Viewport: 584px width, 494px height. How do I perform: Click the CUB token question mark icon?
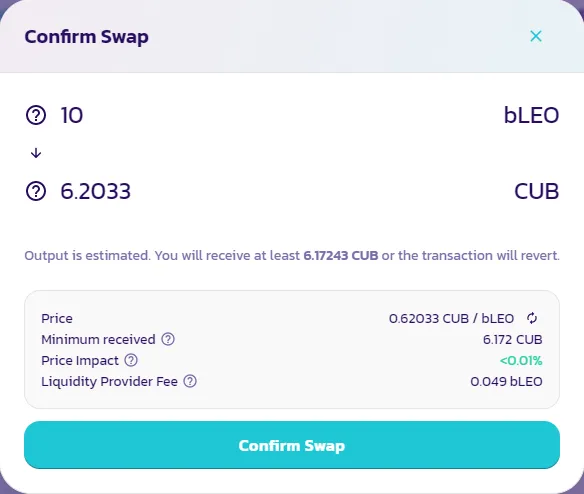(x=36, y=191)
